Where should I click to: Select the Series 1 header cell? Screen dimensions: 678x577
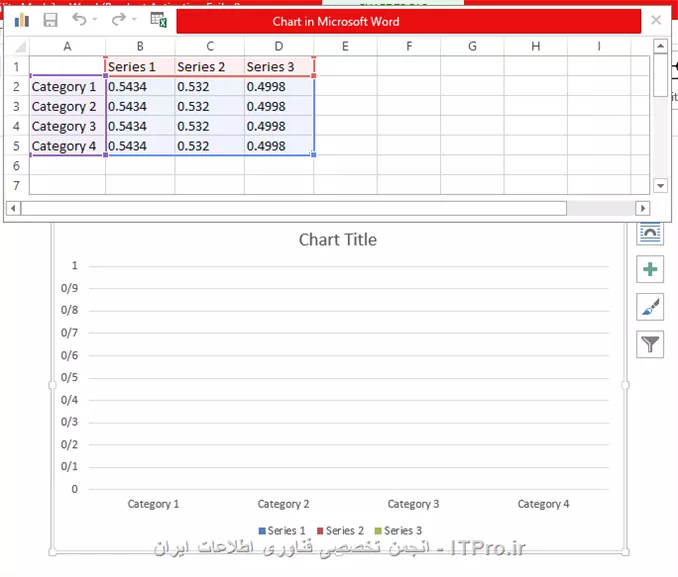click(x=140, y=67)
